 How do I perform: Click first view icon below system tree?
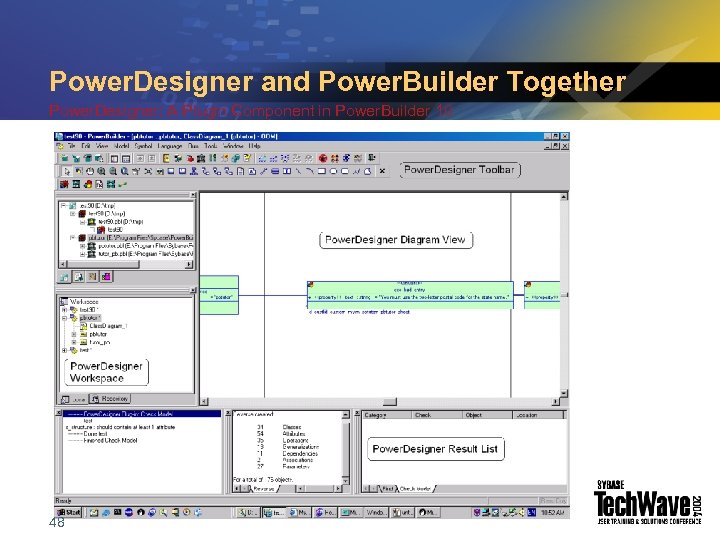click(x=64, y=277)
